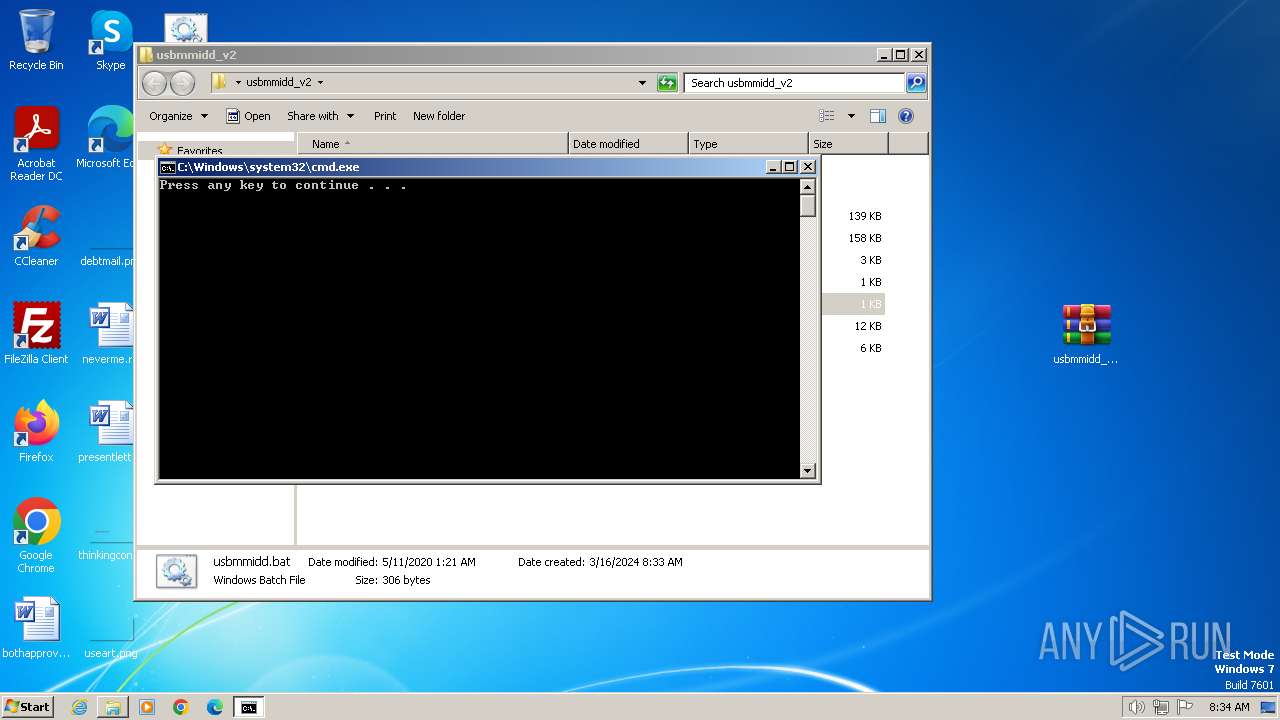Expand the Share with dropdown

point(320,116)
